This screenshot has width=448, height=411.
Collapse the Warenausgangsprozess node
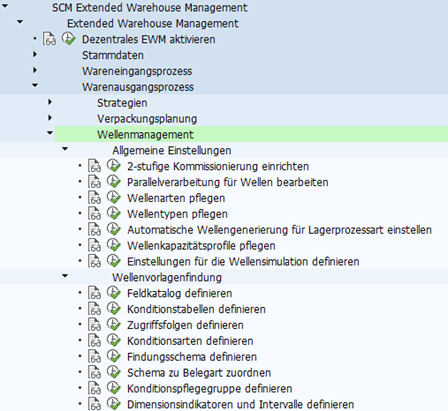click(35, 86)
